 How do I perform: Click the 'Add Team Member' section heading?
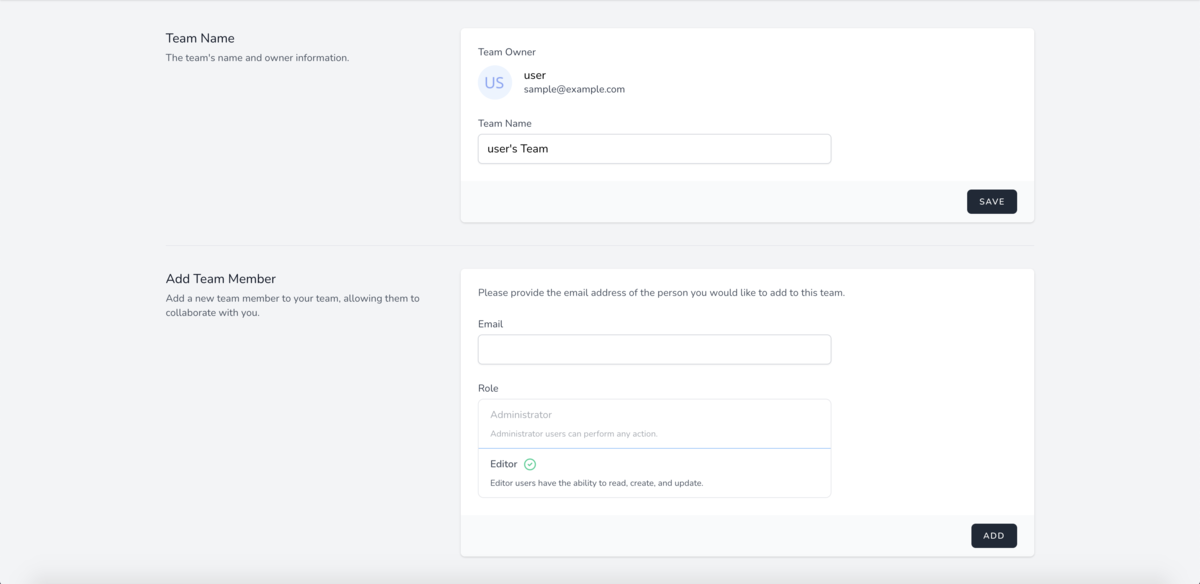(221, 279)
